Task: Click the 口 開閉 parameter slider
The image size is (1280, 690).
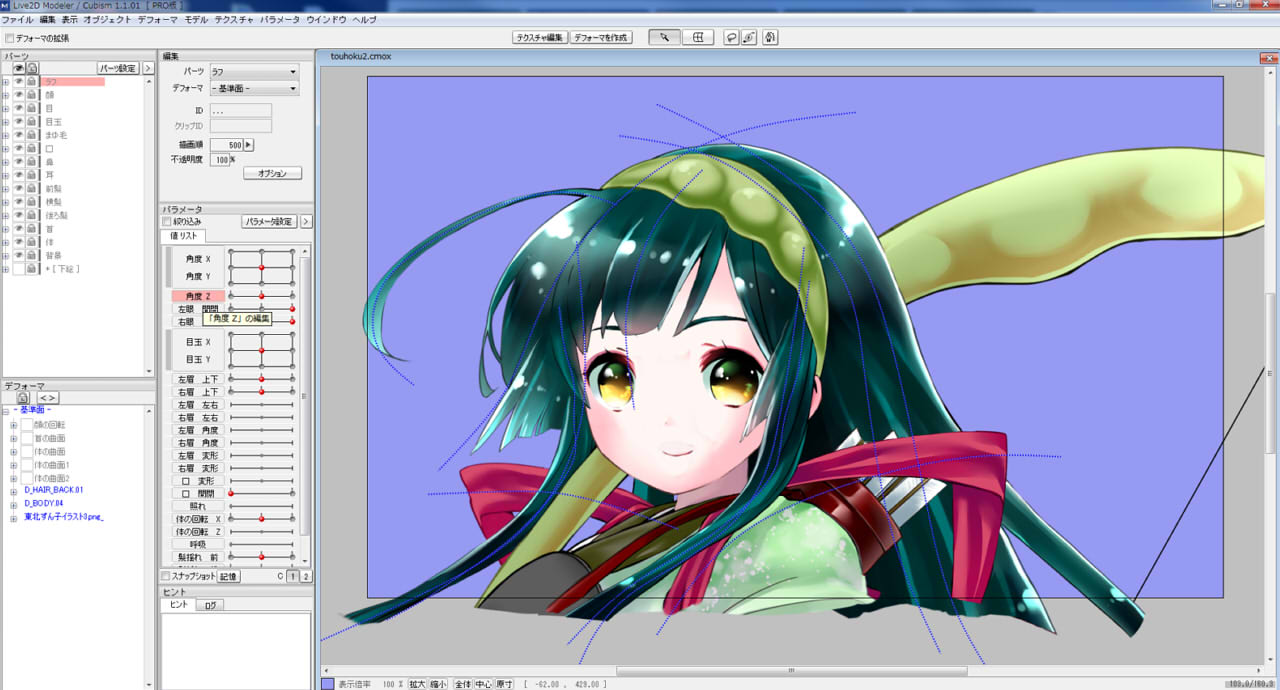Action: [x=261, y=493]
